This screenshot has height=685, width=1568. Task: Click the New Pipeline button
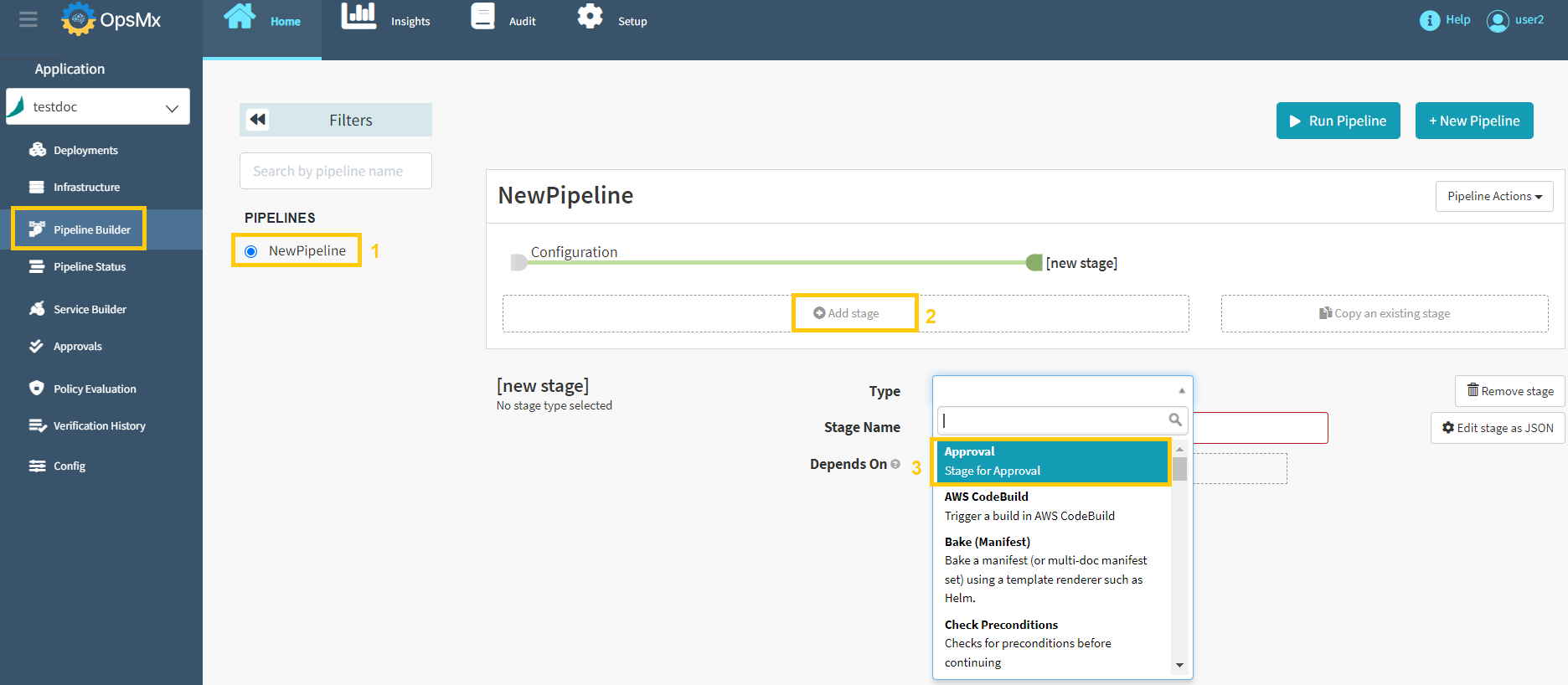point(1473,121)
